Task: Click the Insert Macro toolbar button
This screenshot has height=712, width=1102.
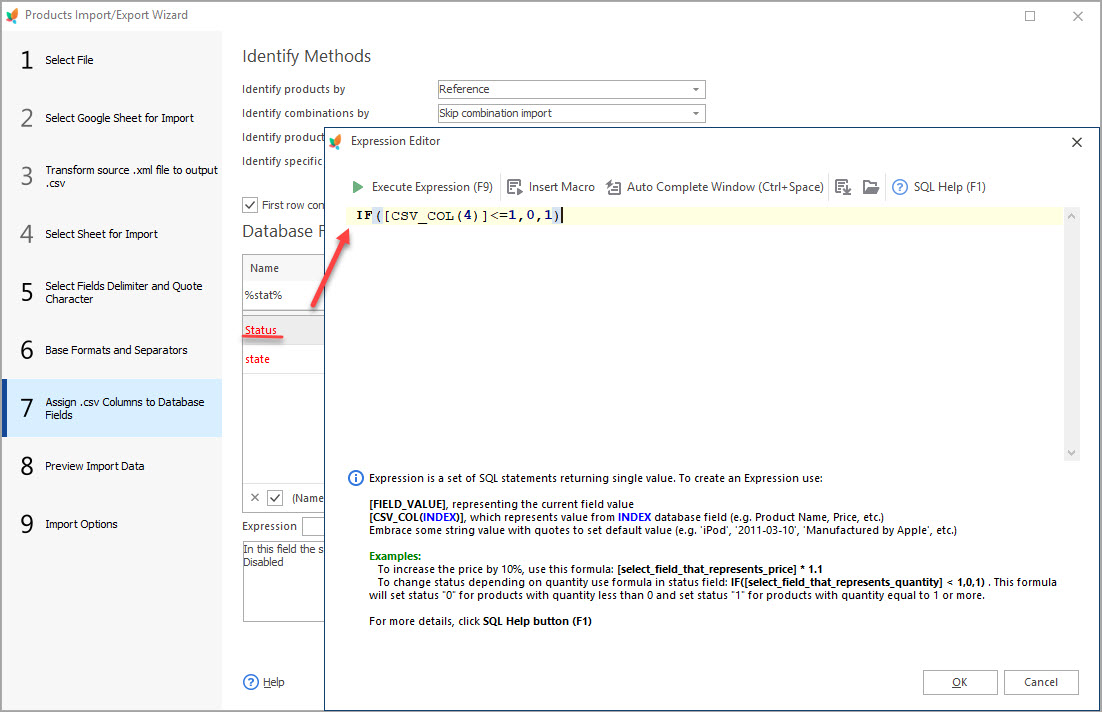Action: [550, 187]
